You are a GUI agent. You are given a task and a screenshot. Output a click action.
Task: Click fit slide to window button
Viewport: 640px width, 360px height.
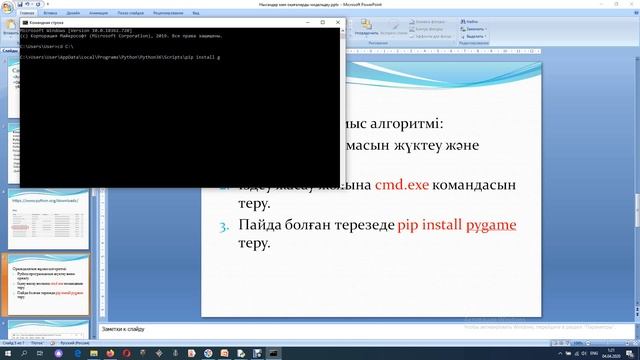(635, 343)
